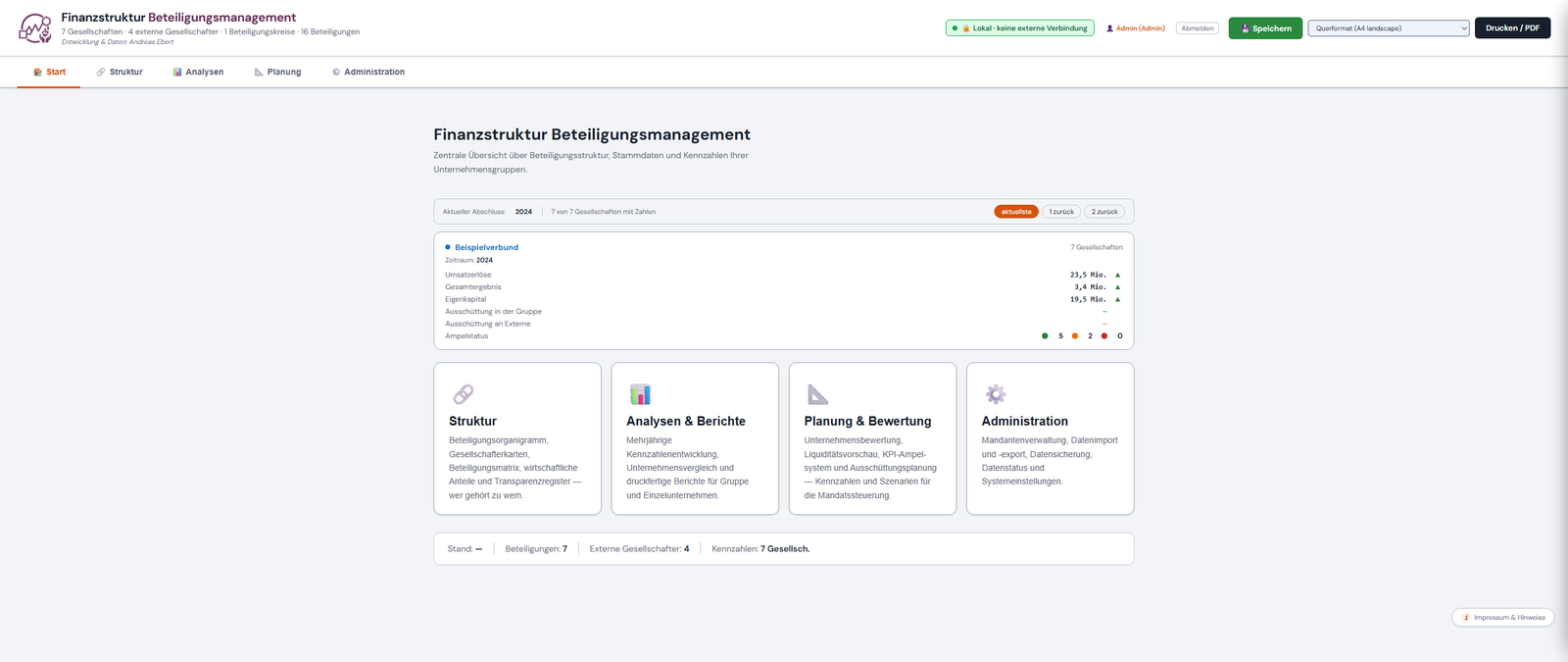Switch to the '2 zurück' period

pos(1104,212)
